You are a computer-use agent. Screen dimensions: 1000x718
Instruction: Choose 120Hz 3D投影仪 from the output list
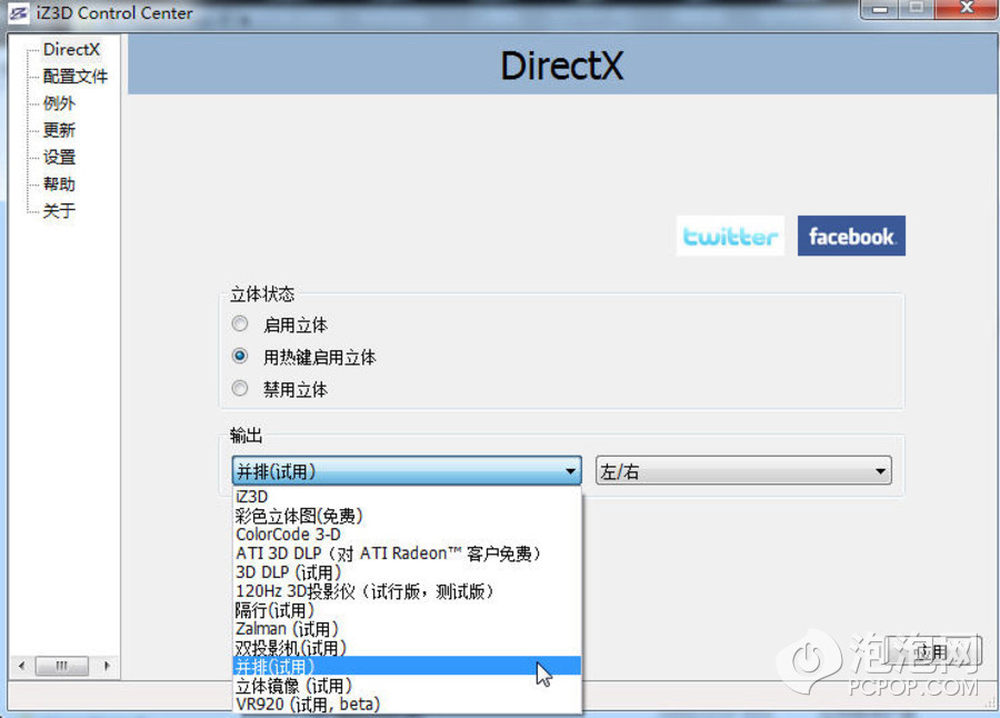[x=407, y=591]
